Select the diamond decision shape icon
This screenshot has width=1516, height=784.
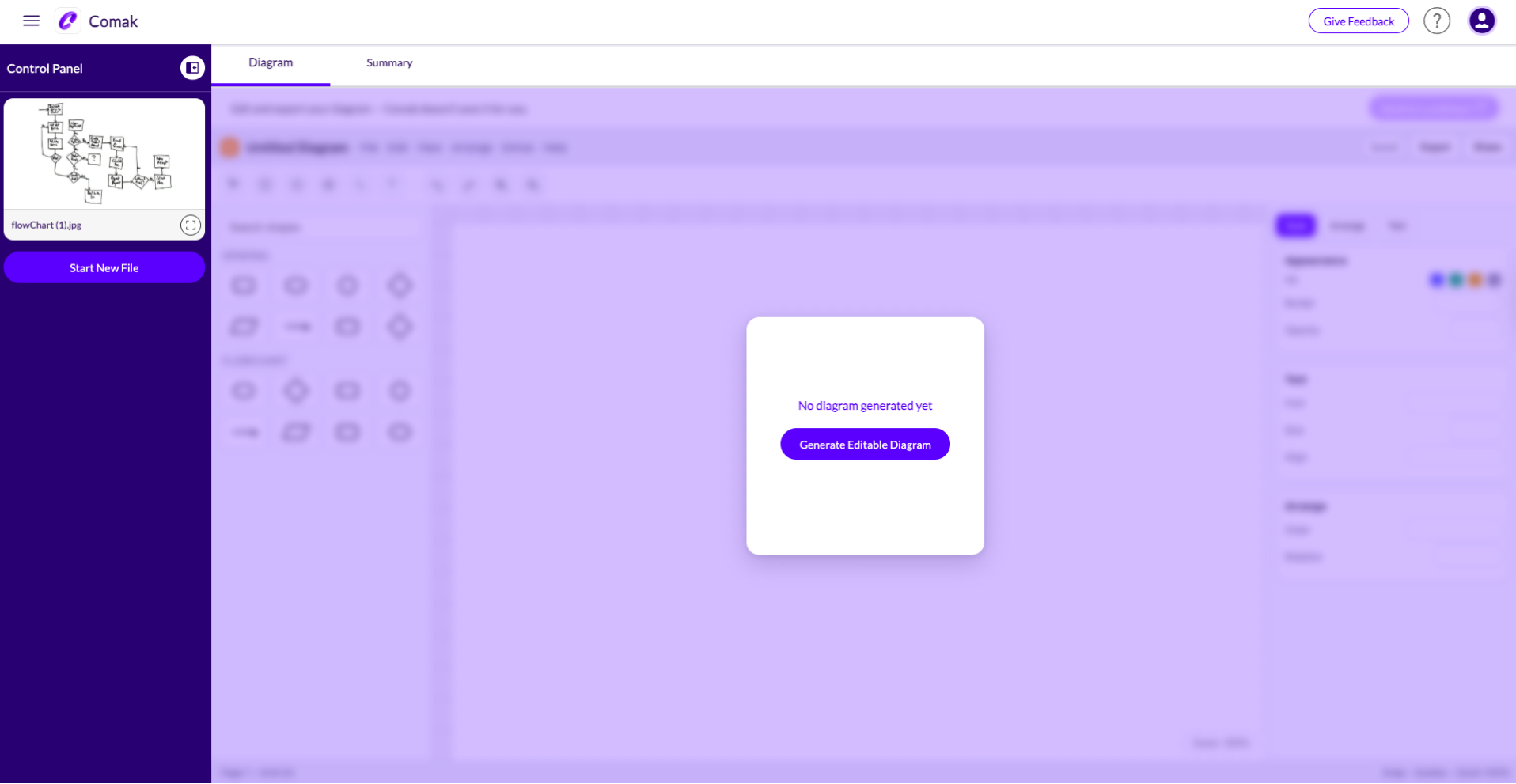tap(400, 285)
